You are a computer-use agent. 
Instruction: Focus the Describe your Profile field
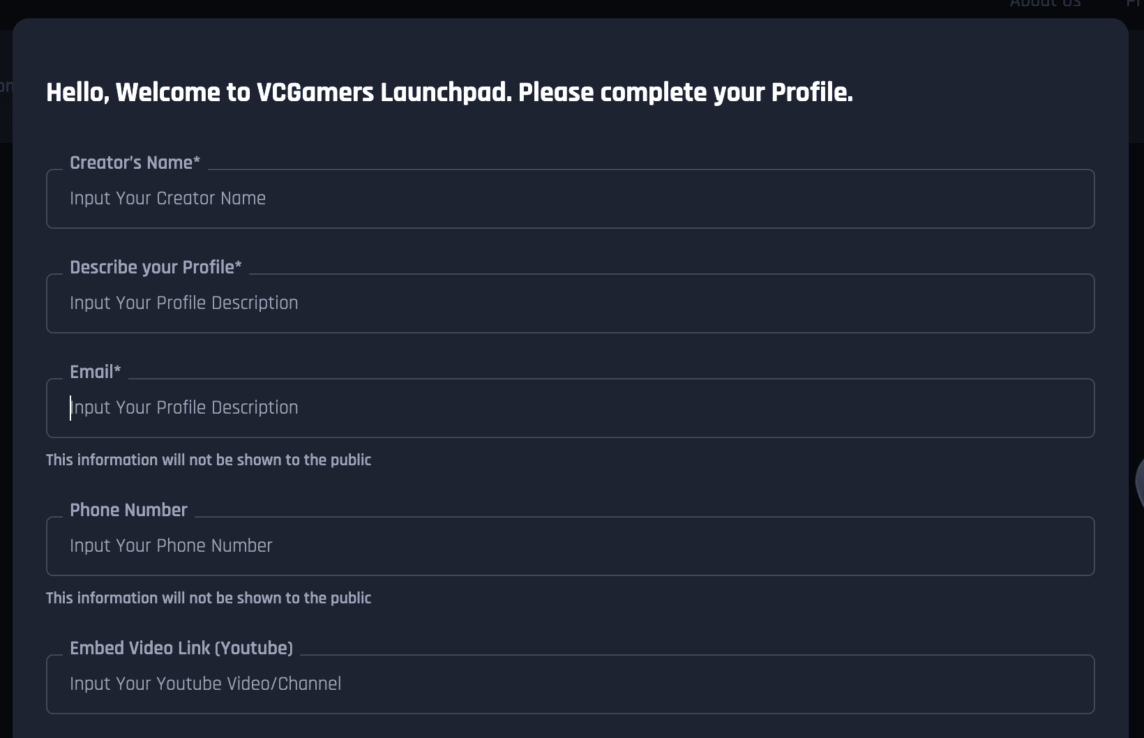(570, 302)
